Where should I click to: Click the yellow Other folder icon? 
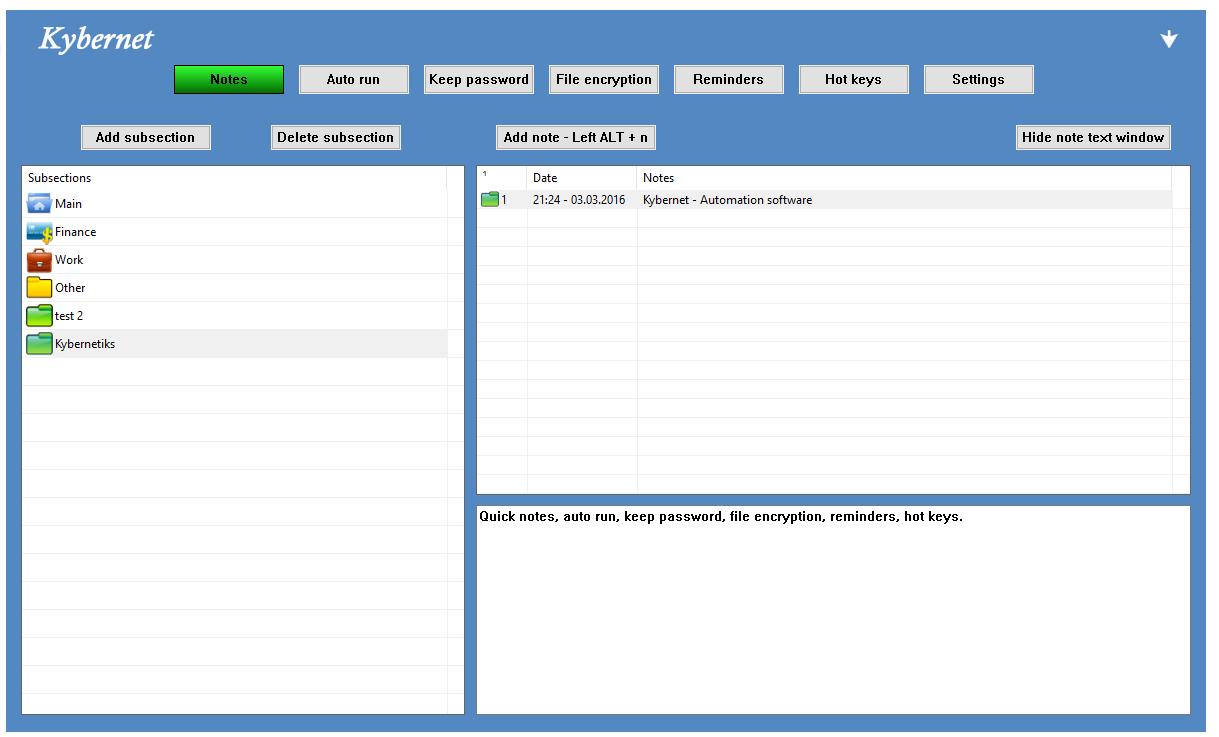point(39,288)
